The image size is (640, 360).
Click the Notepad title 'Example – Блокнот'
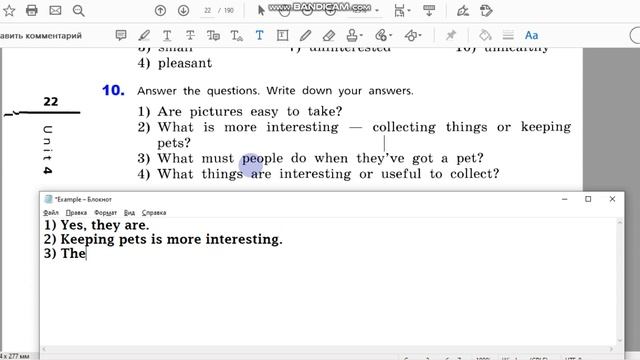tap(83, 199)
